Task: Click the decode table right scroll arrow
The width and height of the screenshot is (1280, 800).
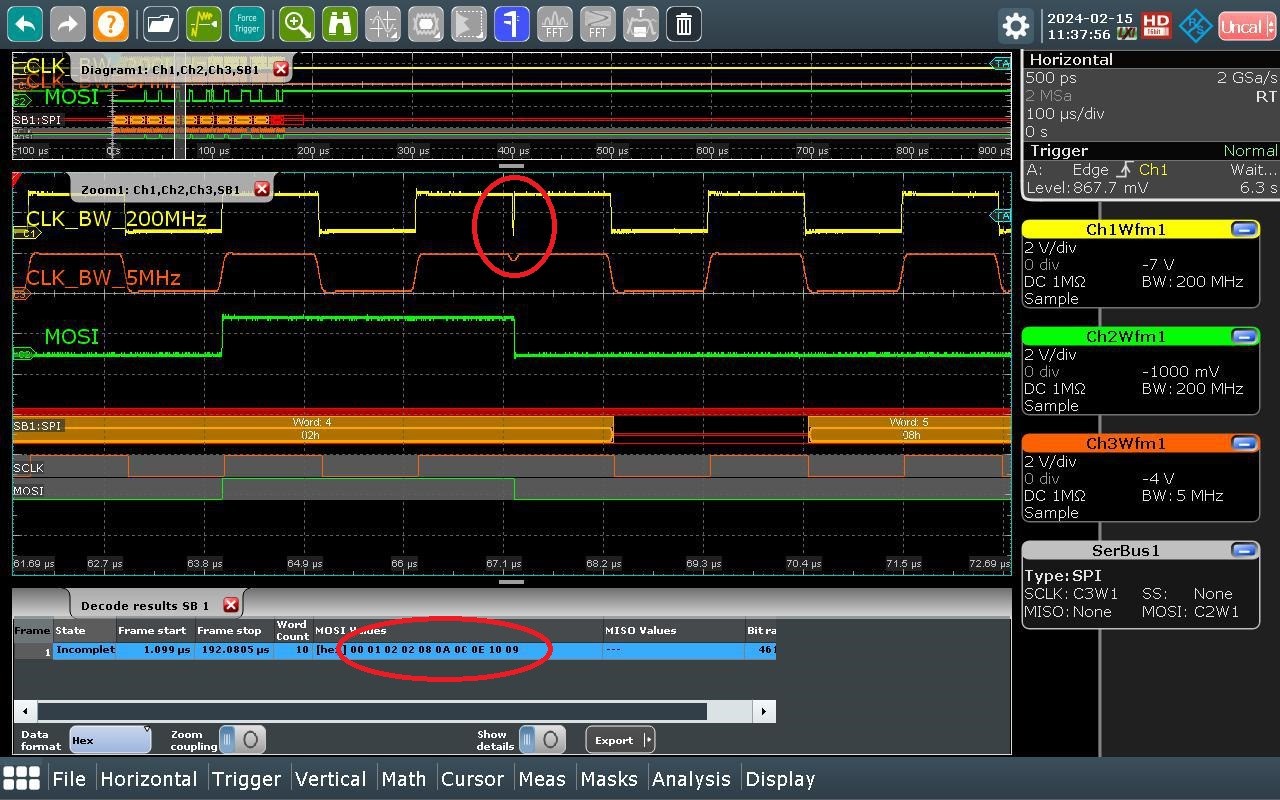Action: coord(764,711)
